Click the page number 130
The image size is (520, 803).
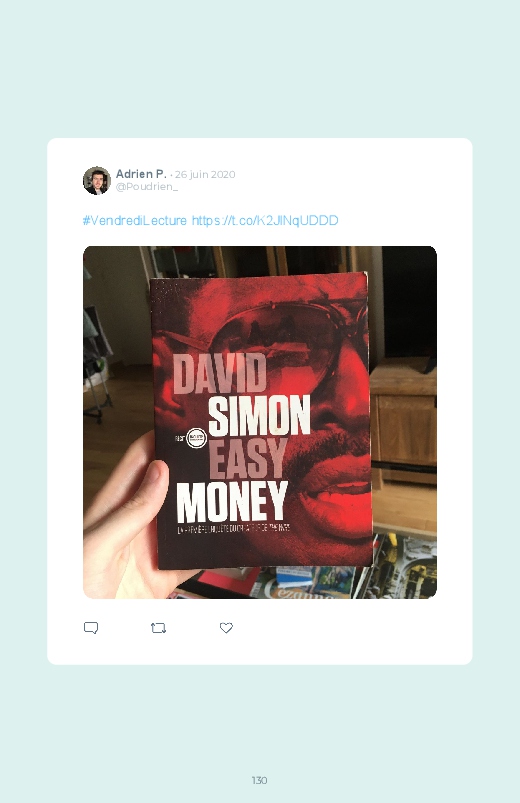tap(259, 780)
